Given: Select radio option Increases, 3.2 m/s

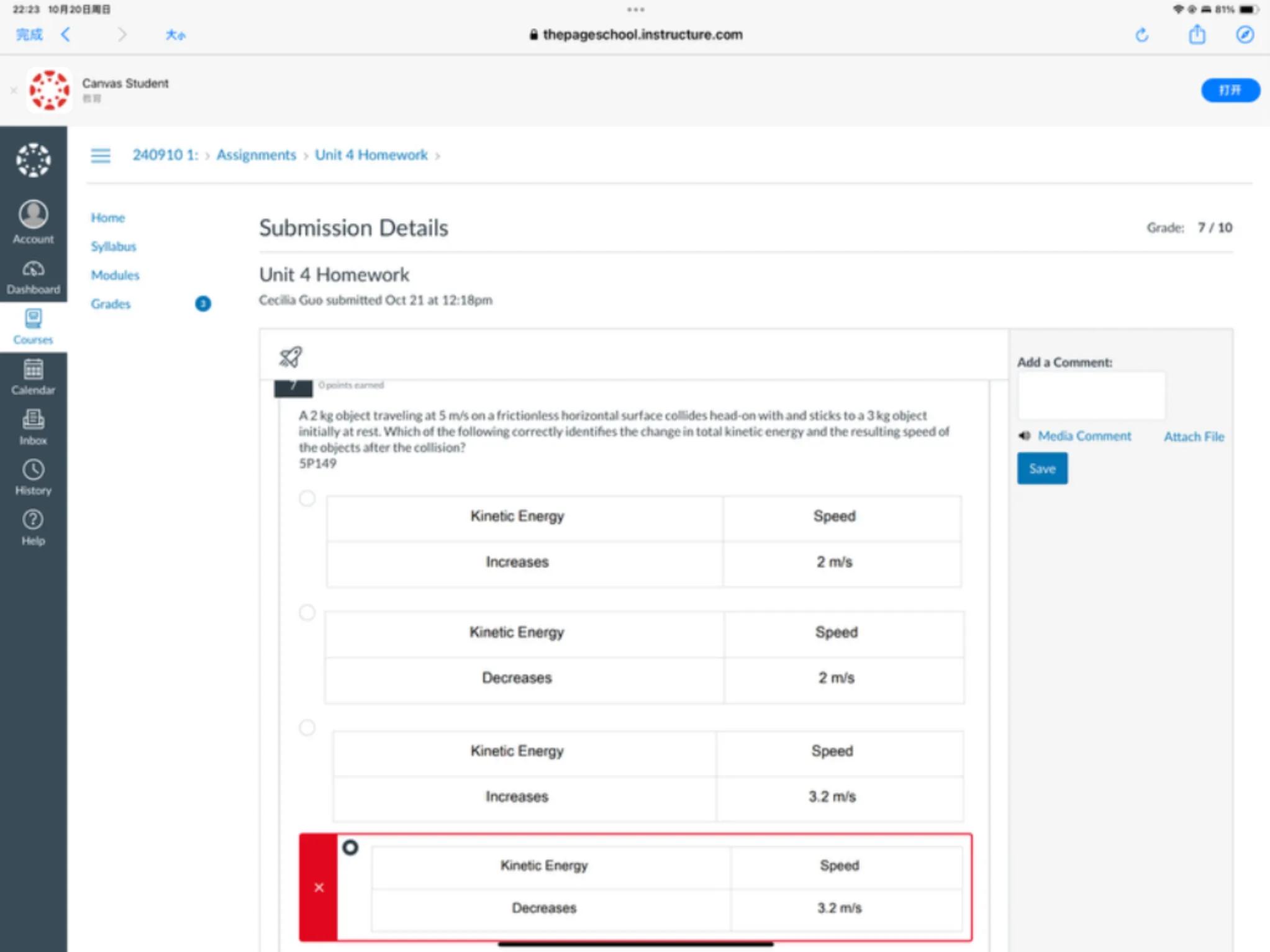Looking at the screenshot, I should pyautogui.click(x=307, y=727).
